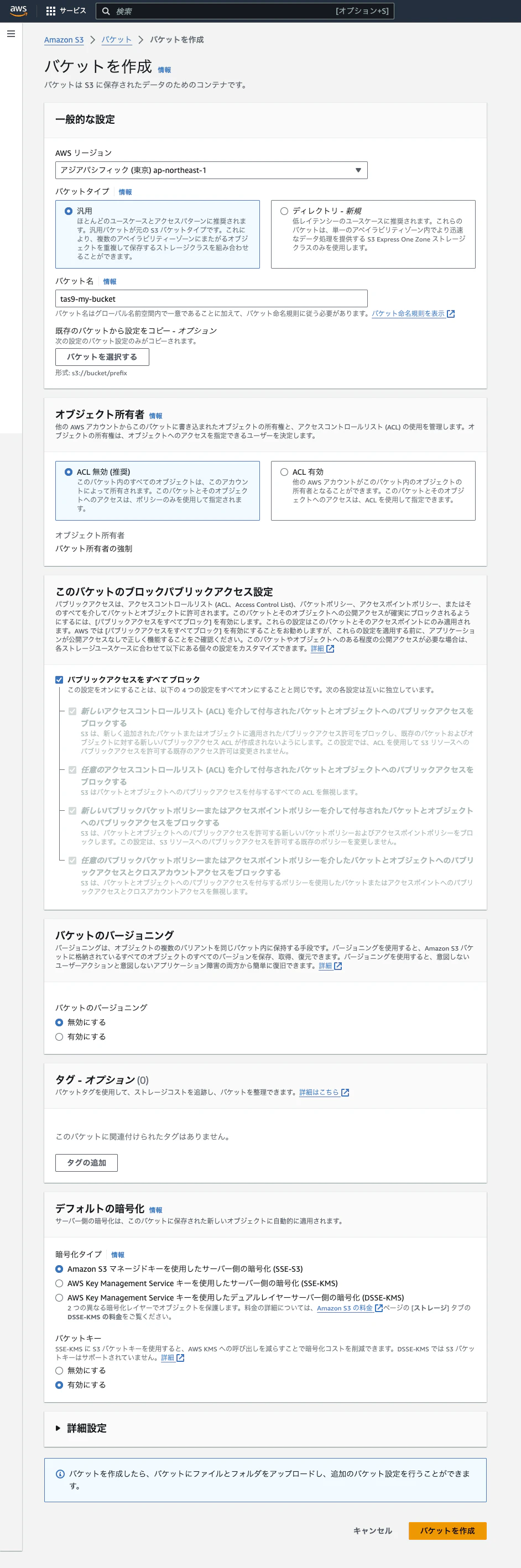The image size is (521, 1568).
Task: Click このバケットに関連付けられたタグはありません text
Action: (144, 1136)
